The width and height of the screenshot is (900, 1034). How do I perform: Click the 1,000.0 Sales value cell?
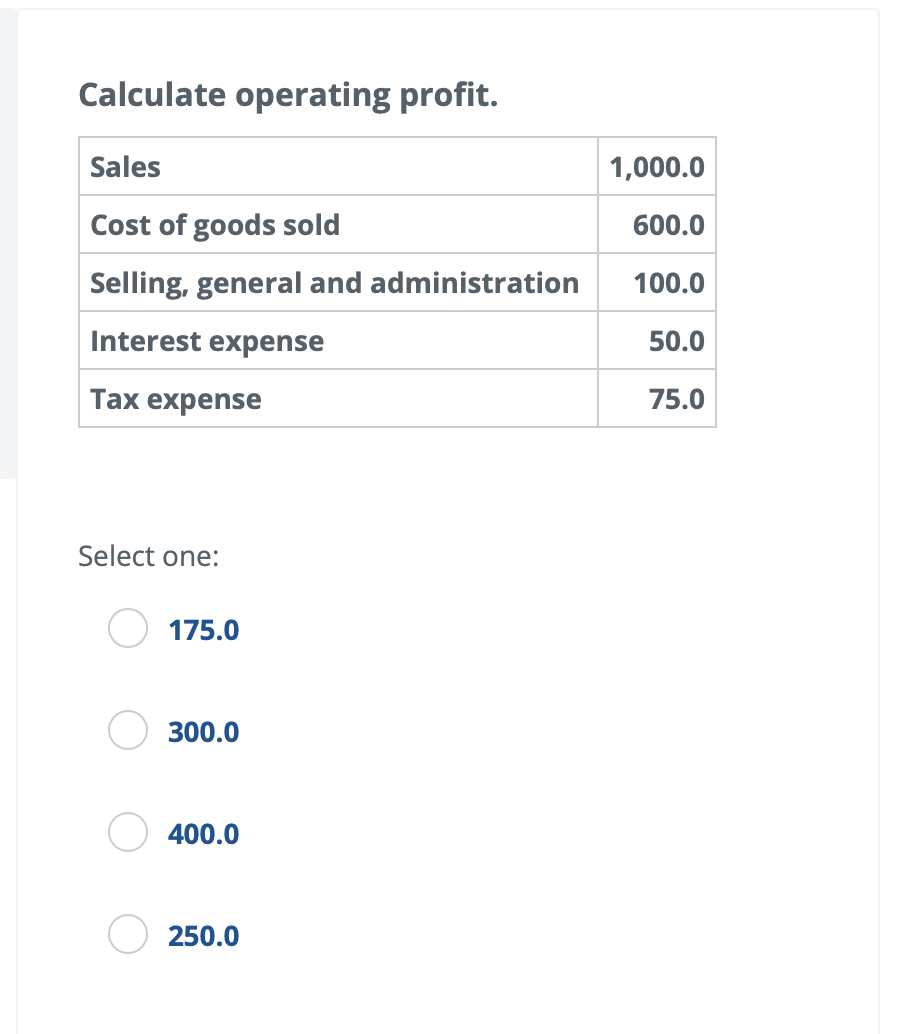pos(655,167)
